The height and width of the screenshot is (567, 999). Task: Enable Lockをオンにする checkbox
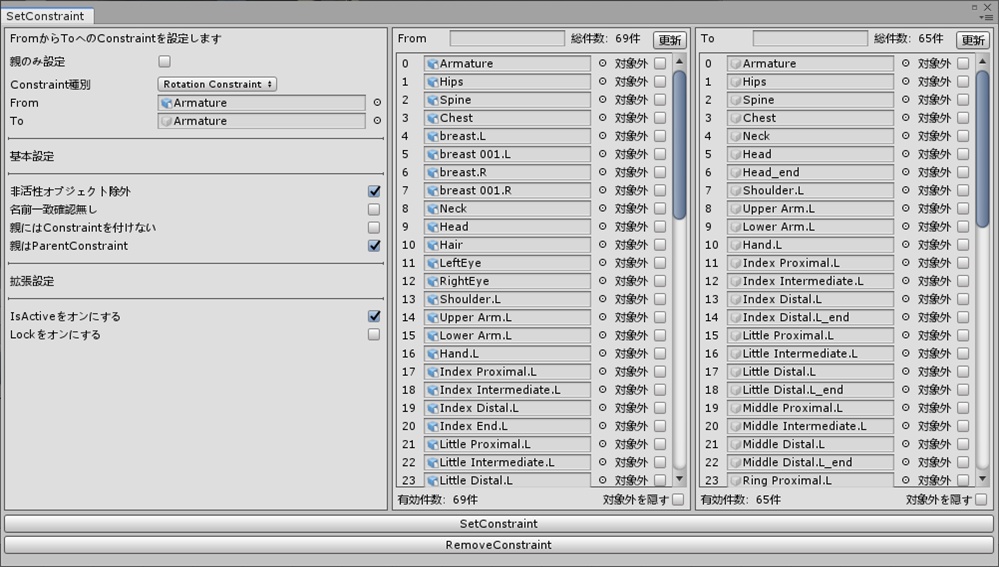click(374, 334)
